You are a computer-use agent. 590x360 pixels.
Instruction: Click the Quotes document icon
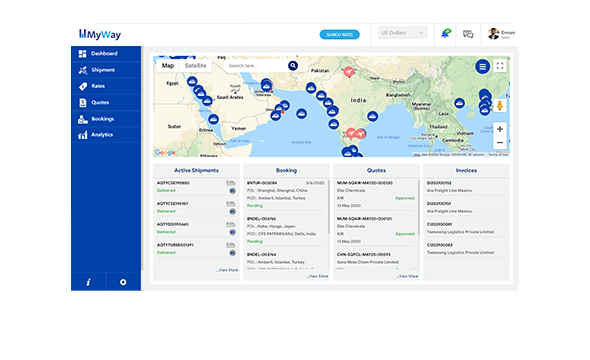83,103
